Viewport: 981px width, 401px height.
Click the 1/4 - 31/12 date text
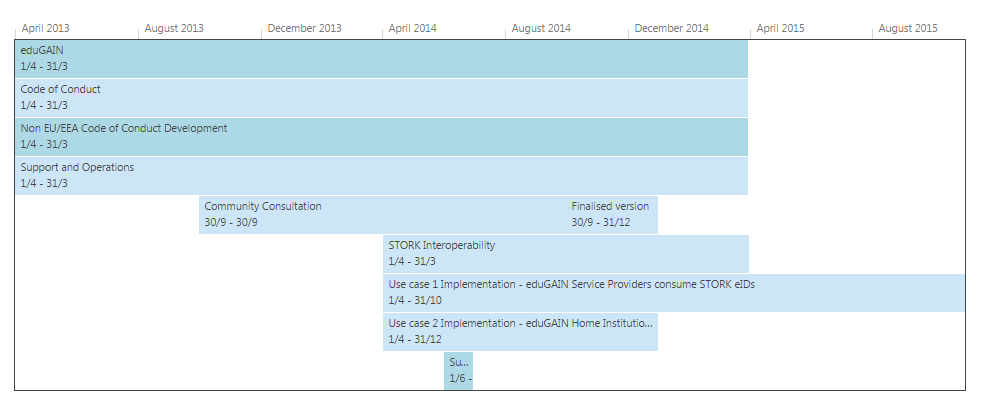[x=415, y=339]
